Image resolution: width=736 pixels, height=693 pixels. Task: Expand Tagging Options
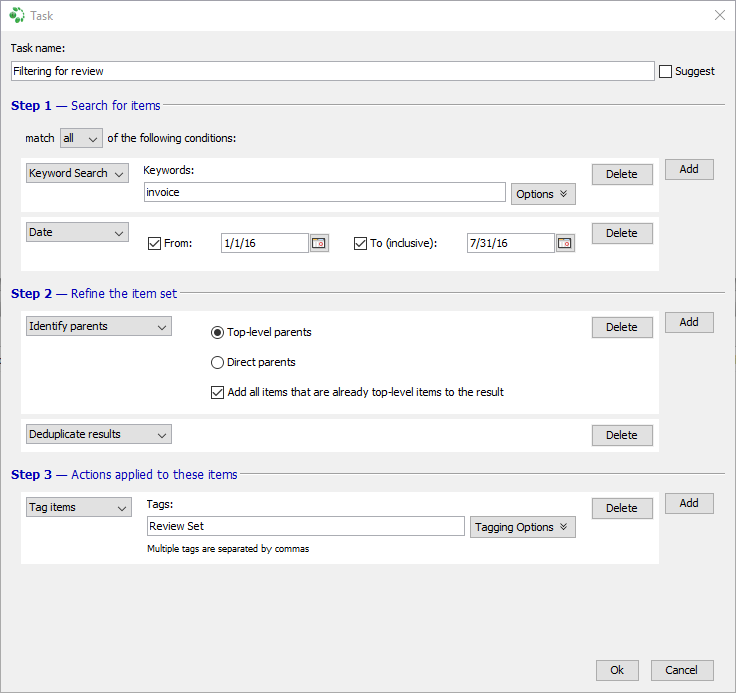click(522, 527)
